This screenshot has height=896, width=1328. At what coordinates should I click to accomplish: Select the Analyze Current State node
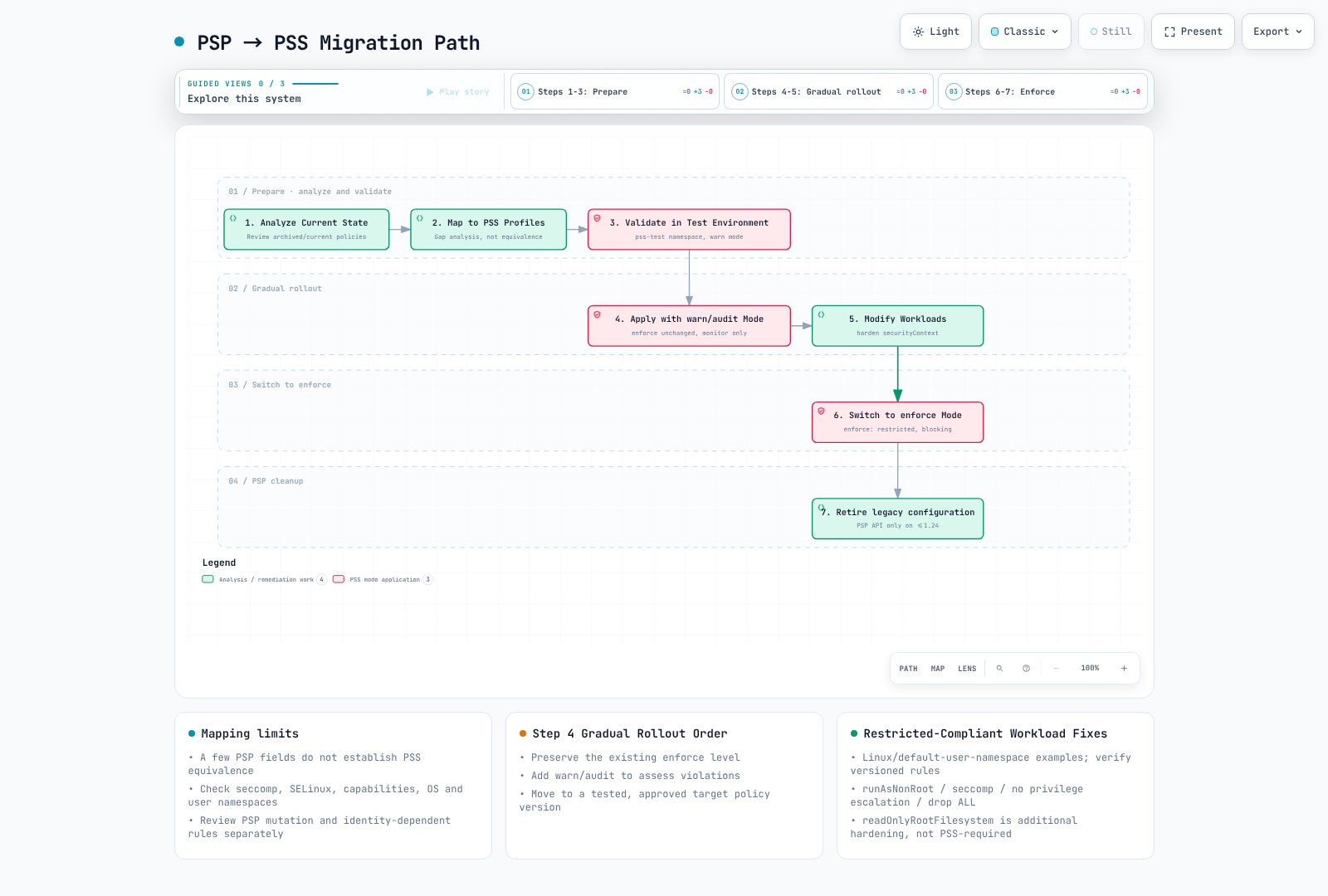point(306,229)
